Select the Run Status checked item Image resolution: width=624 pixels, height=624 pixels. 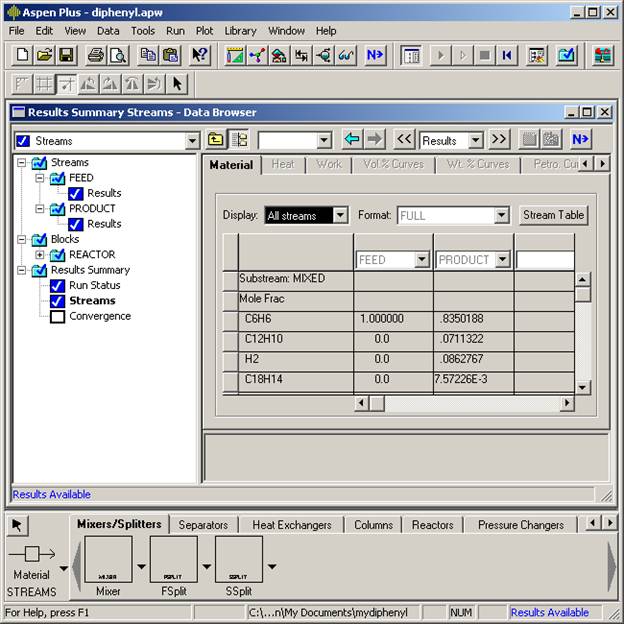pos(94,286)
